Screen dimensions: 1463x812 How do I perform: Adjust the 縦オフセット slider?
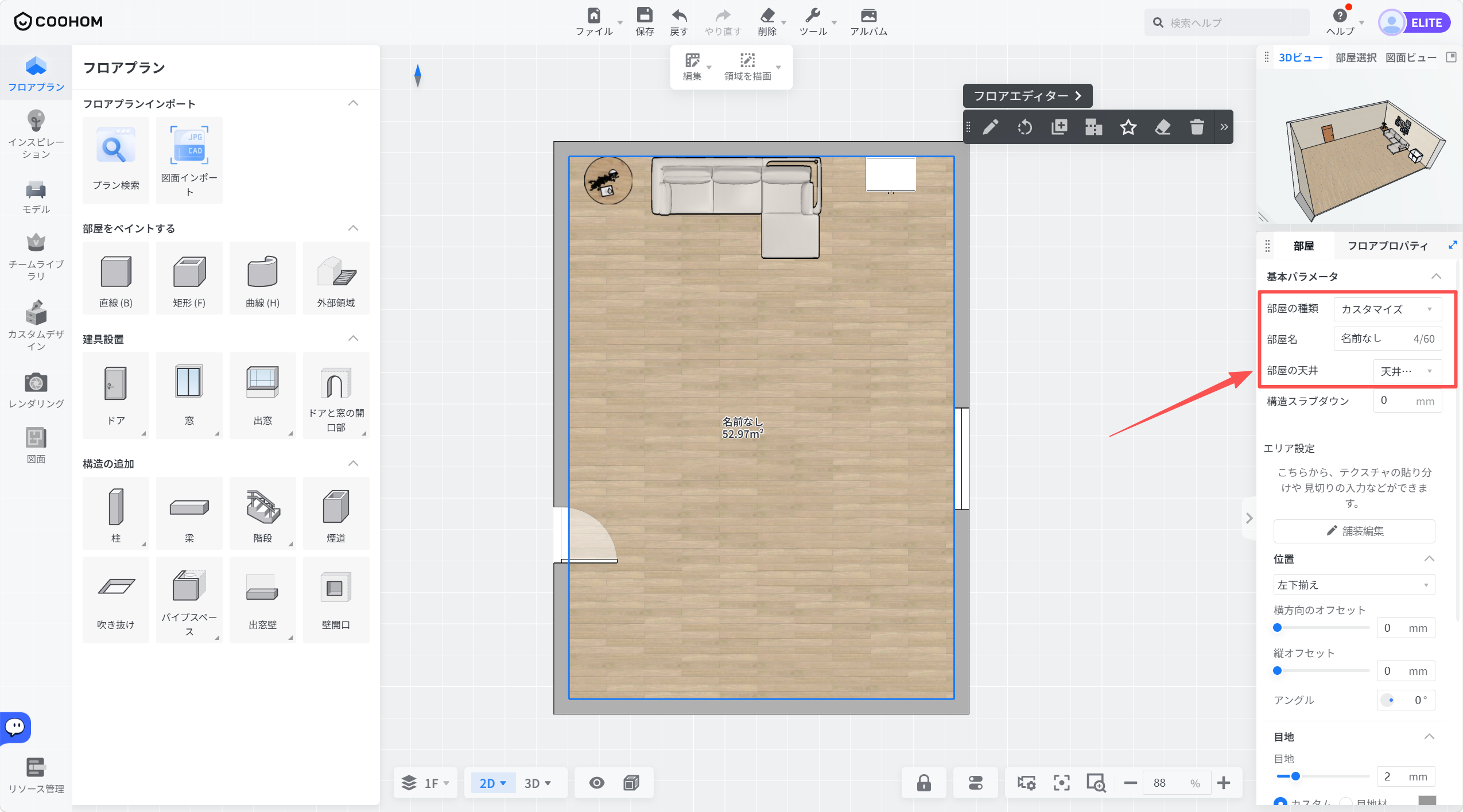pos(1321,671)
